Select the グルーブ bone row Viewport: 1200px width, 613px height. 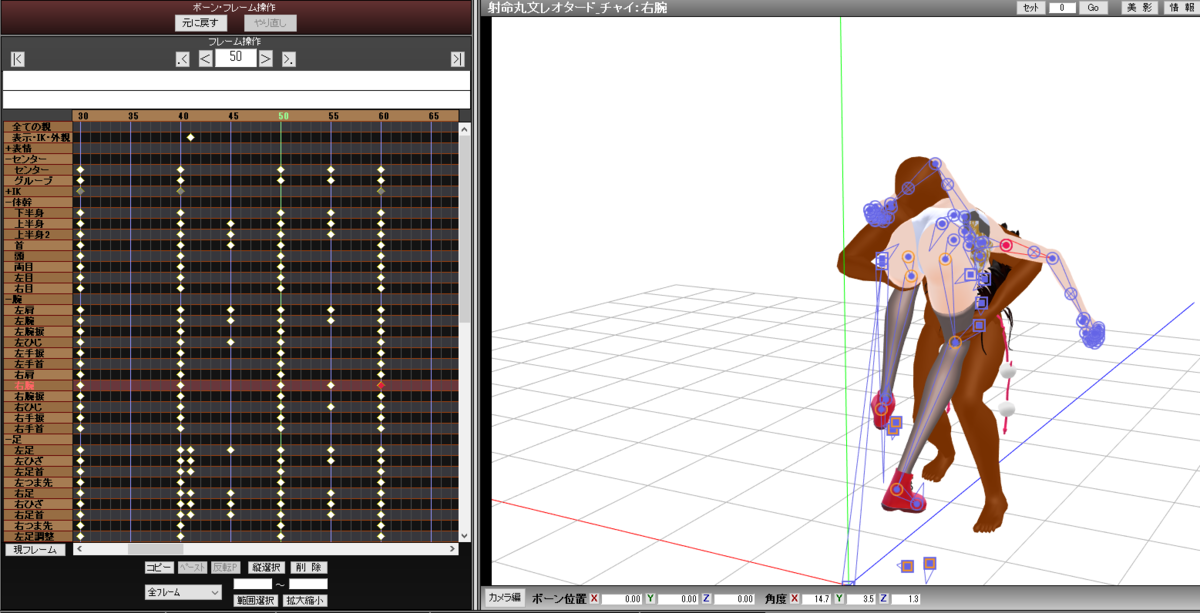click(x=37, y=180)
